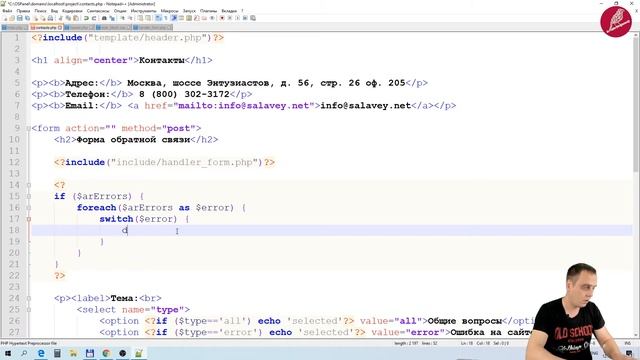The height and width of the screenshot is (360, 640).
Task: Click the Open file toolbar icon
Action: [12, 18]
